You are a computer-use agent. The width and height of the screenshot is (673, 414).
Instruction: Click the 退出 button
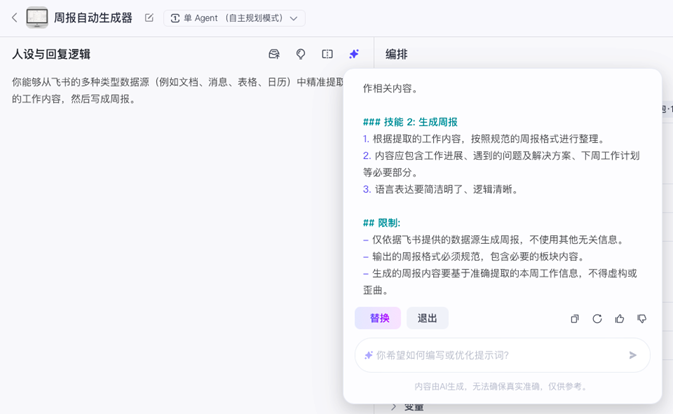pos(427,318)
